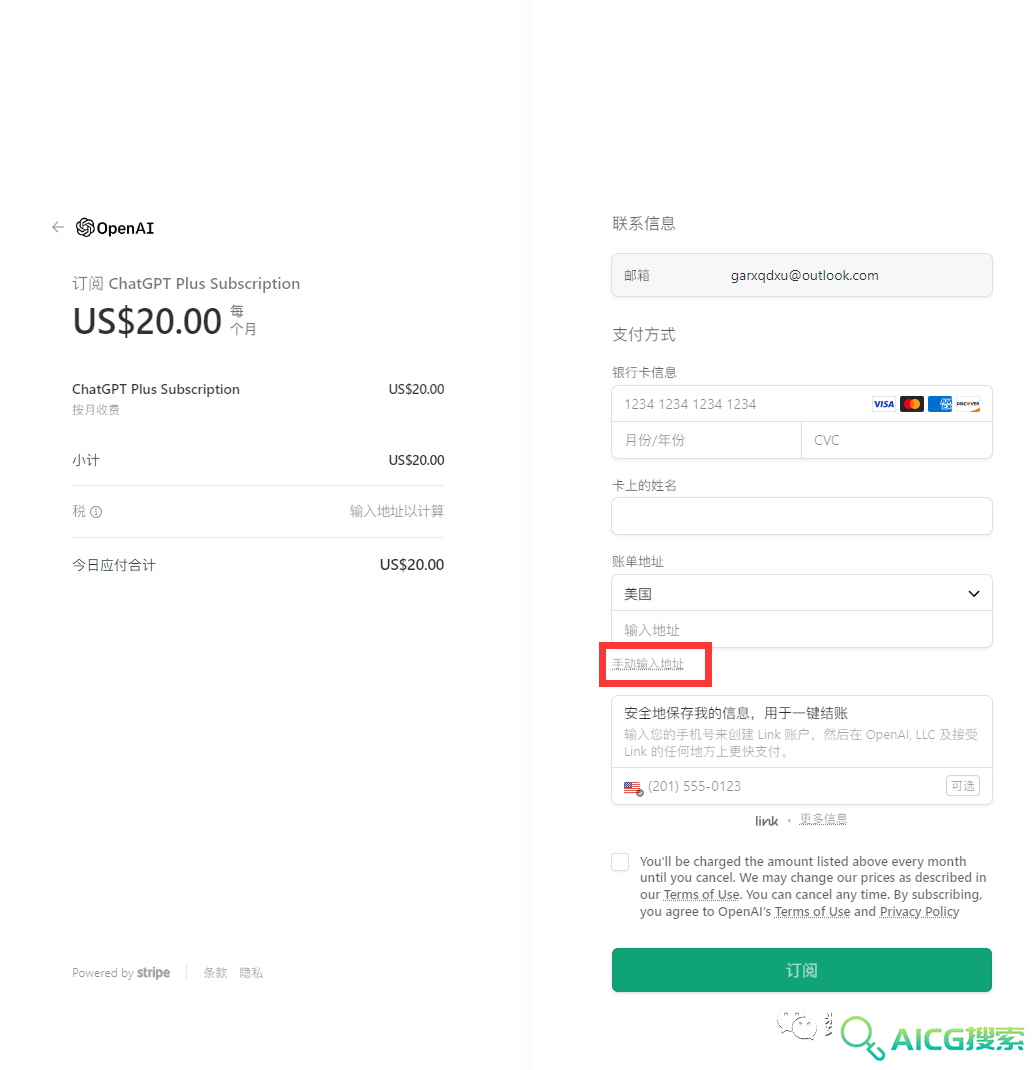Click the tax info icon
Image resolution: width=1032 pixels, height=1070 pixels.
pyautogui.click(x=96, y=512)
